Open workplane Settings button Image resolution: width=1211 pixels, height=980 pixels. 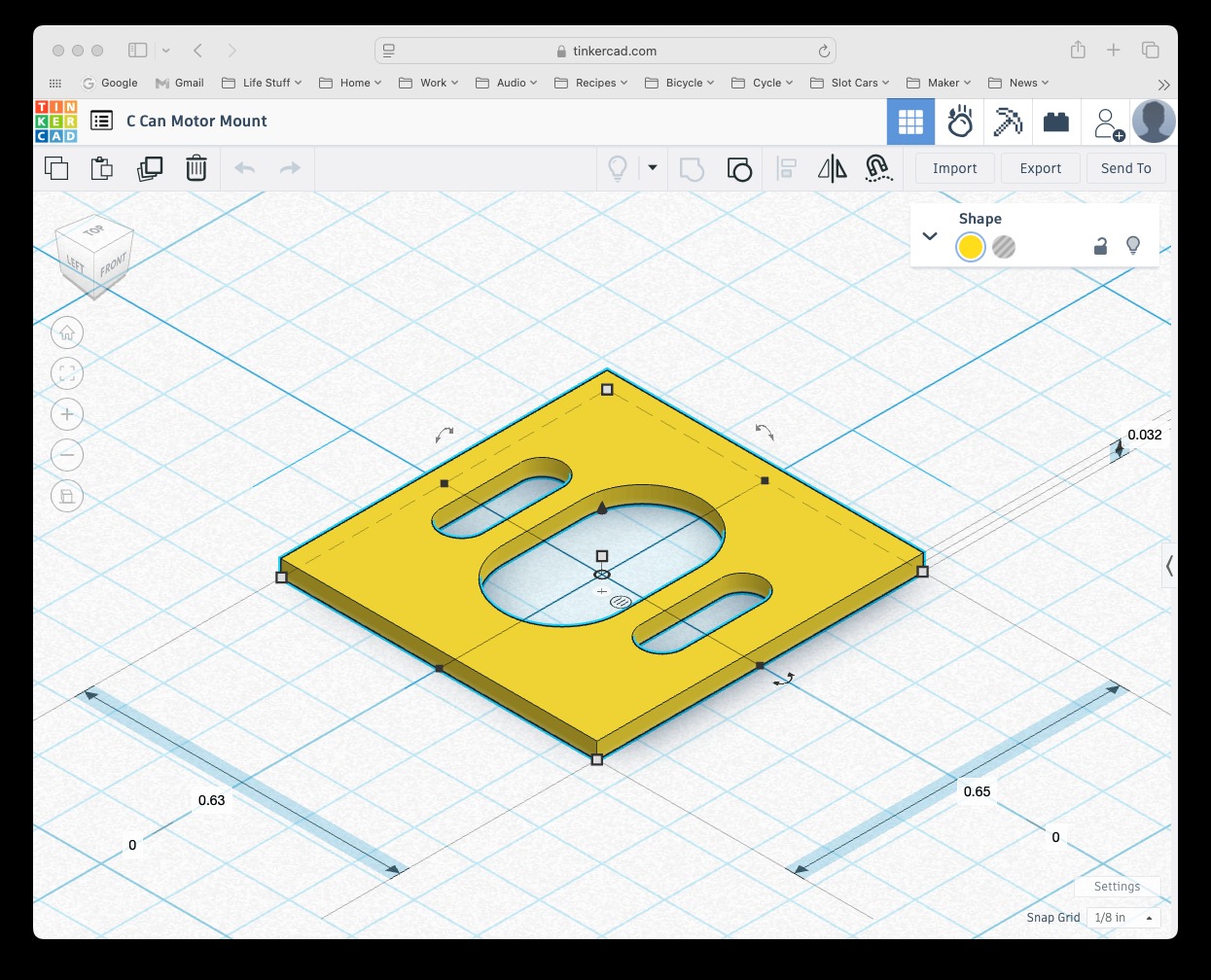click(1117, 887)
